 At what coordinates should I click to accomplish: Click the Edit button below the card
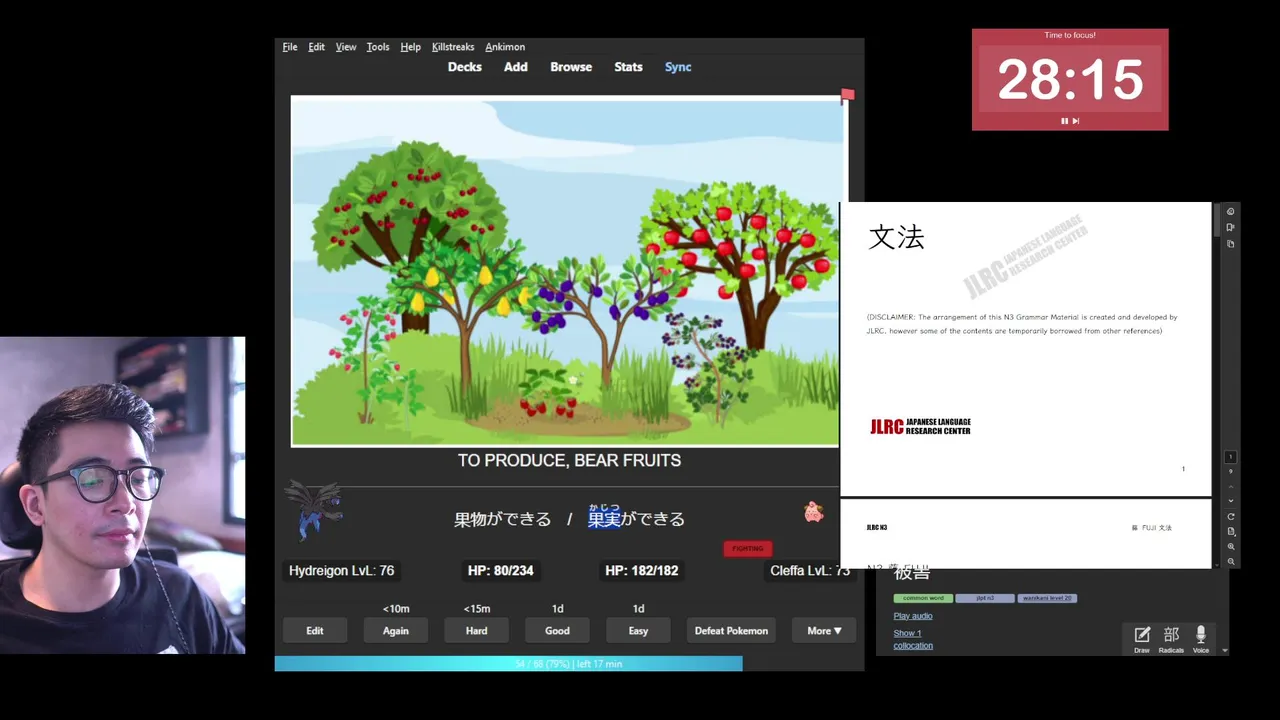coord(315,631)
